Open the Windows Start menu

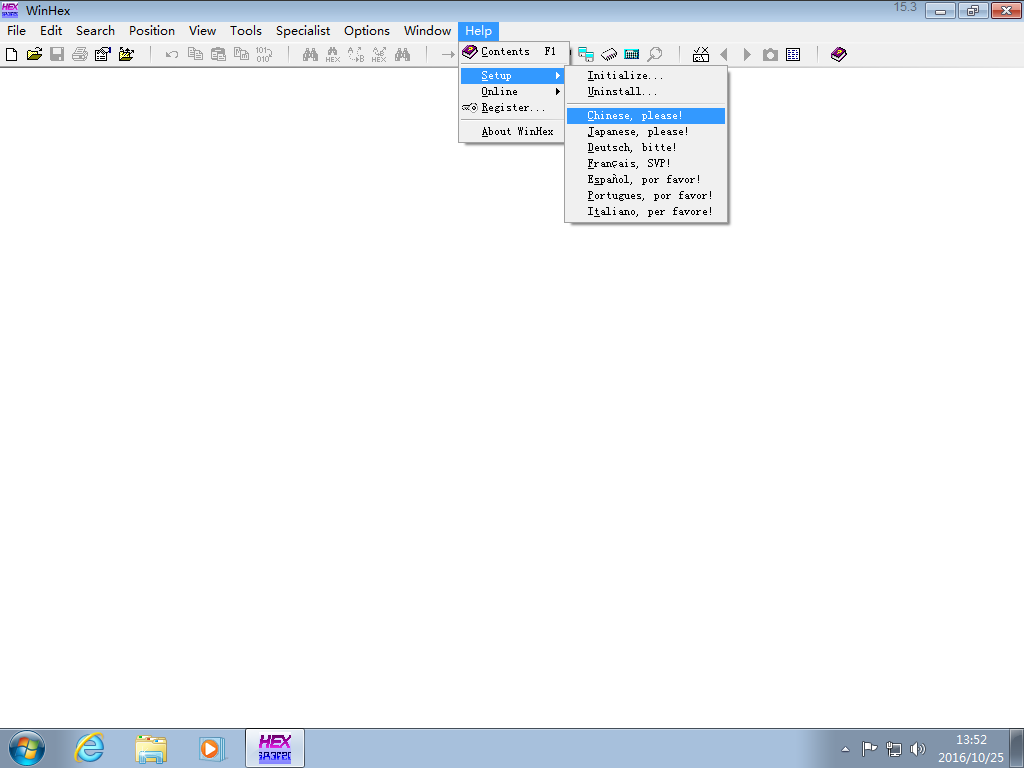pyautogui.click(x=27, y=748)
